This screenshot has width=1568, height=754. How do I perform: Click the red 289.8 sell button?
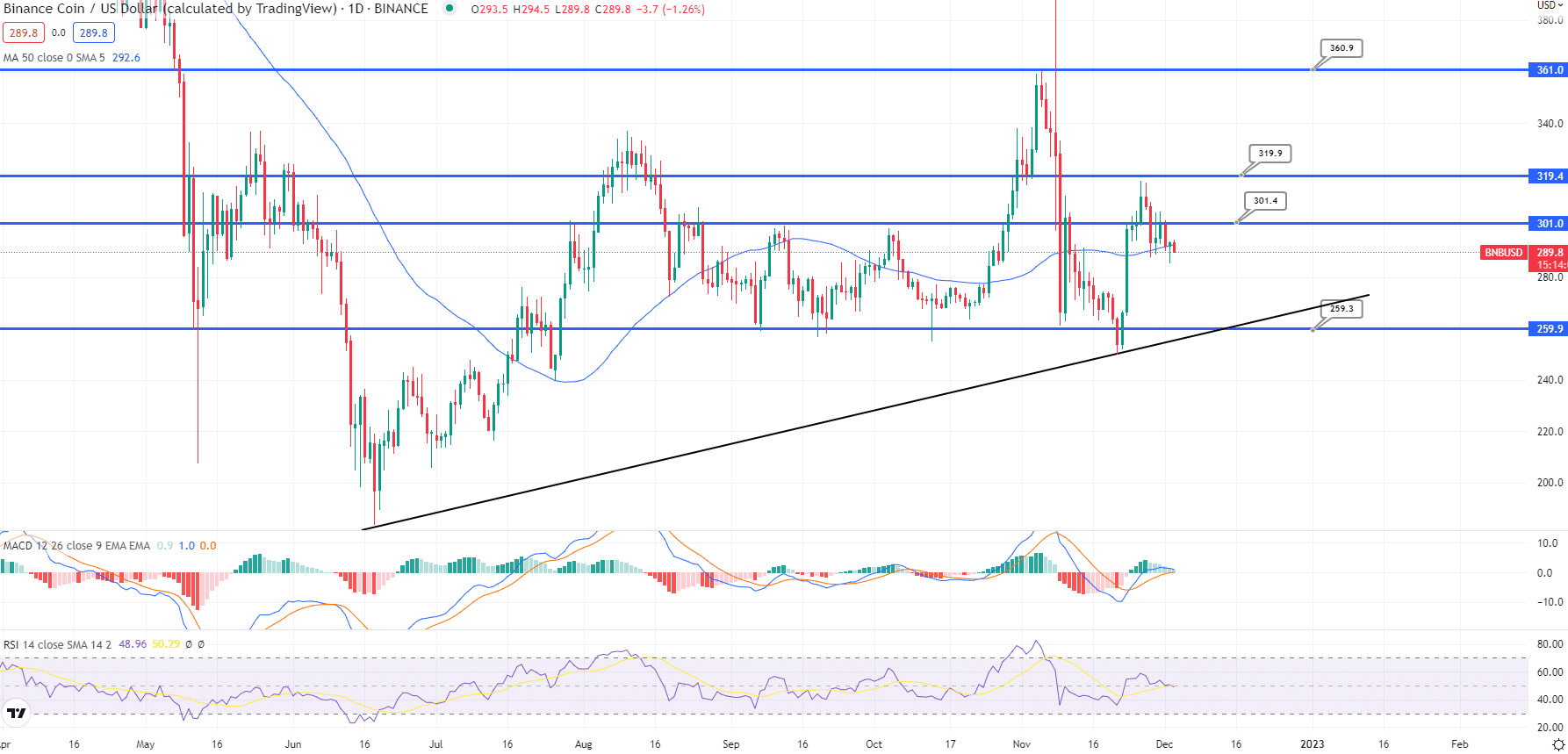(24, 33)
